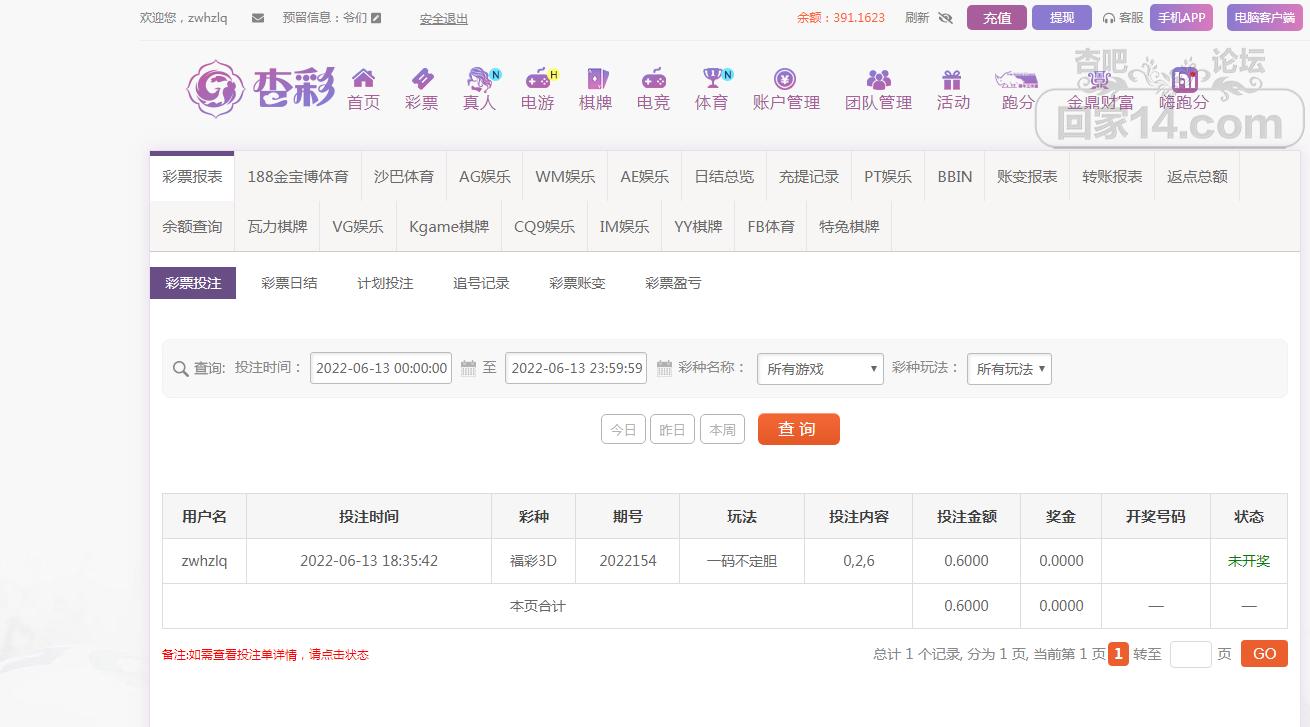Click the 安全退出 logout link

pos(443,19)
